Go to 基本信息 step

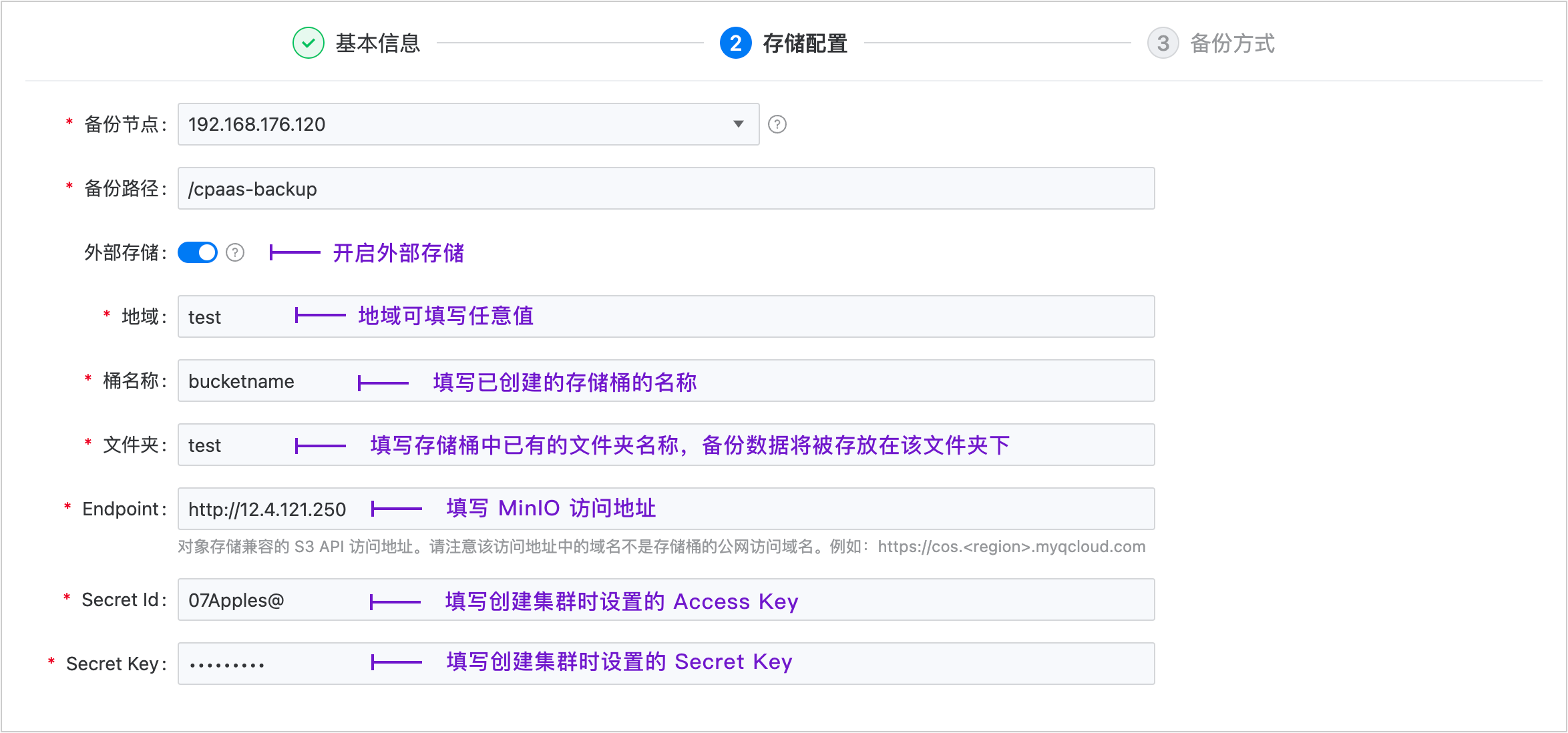pos(378,43)
